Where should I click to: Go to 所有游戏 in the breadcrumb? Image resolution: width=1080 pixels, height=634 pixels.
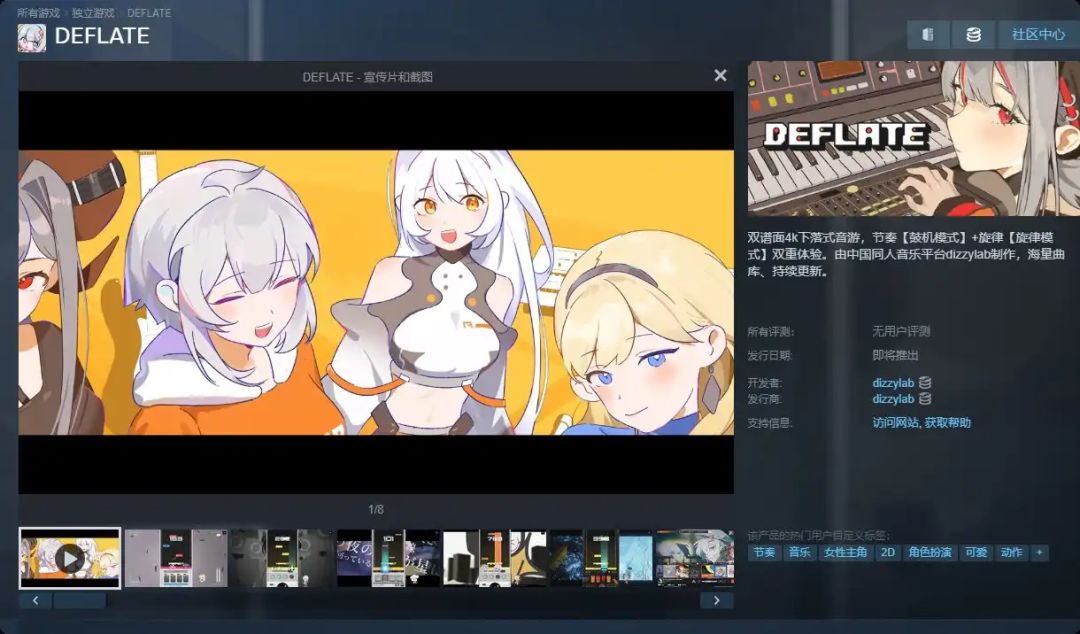point(39,12)
